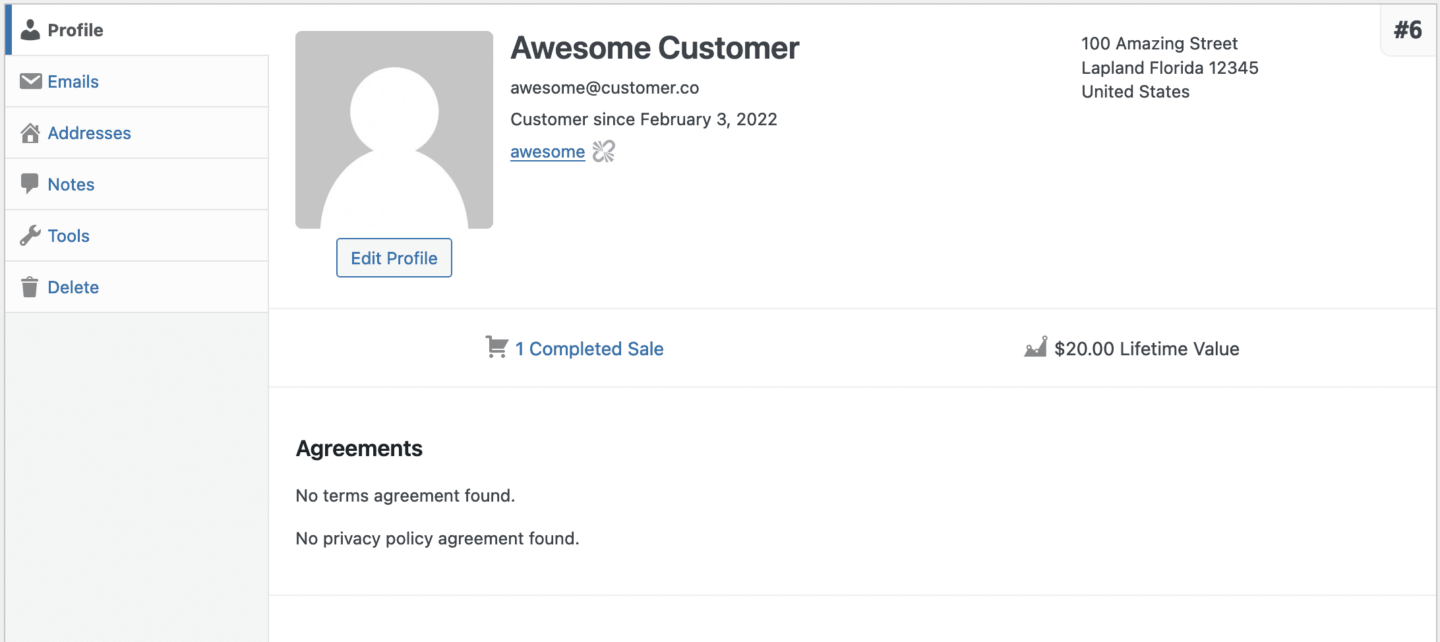Open the Delete section
Screen dimensions: 1440x642
[72, 286]
